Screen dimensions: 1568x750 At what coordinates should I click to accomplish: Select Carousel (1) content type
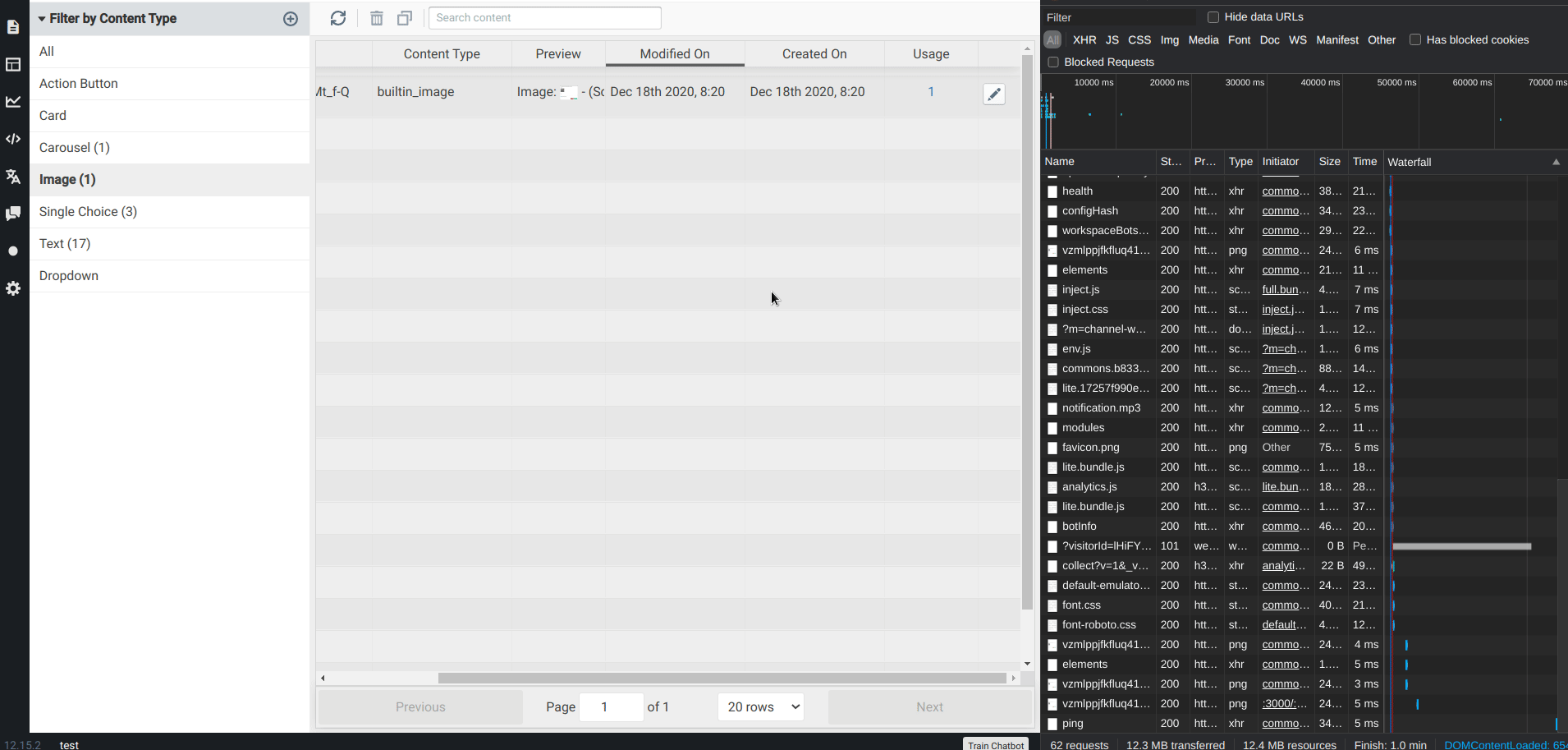pyautogui.click(x=170, y=148)
